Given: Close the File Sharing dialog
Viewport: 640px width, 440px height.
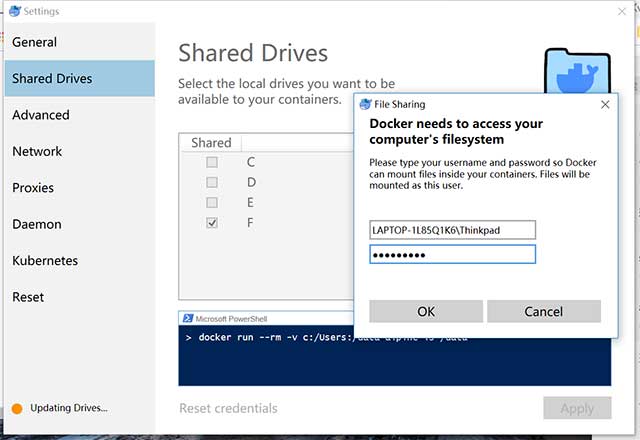Looking at the screenshot, I should [x=605, y=104].
